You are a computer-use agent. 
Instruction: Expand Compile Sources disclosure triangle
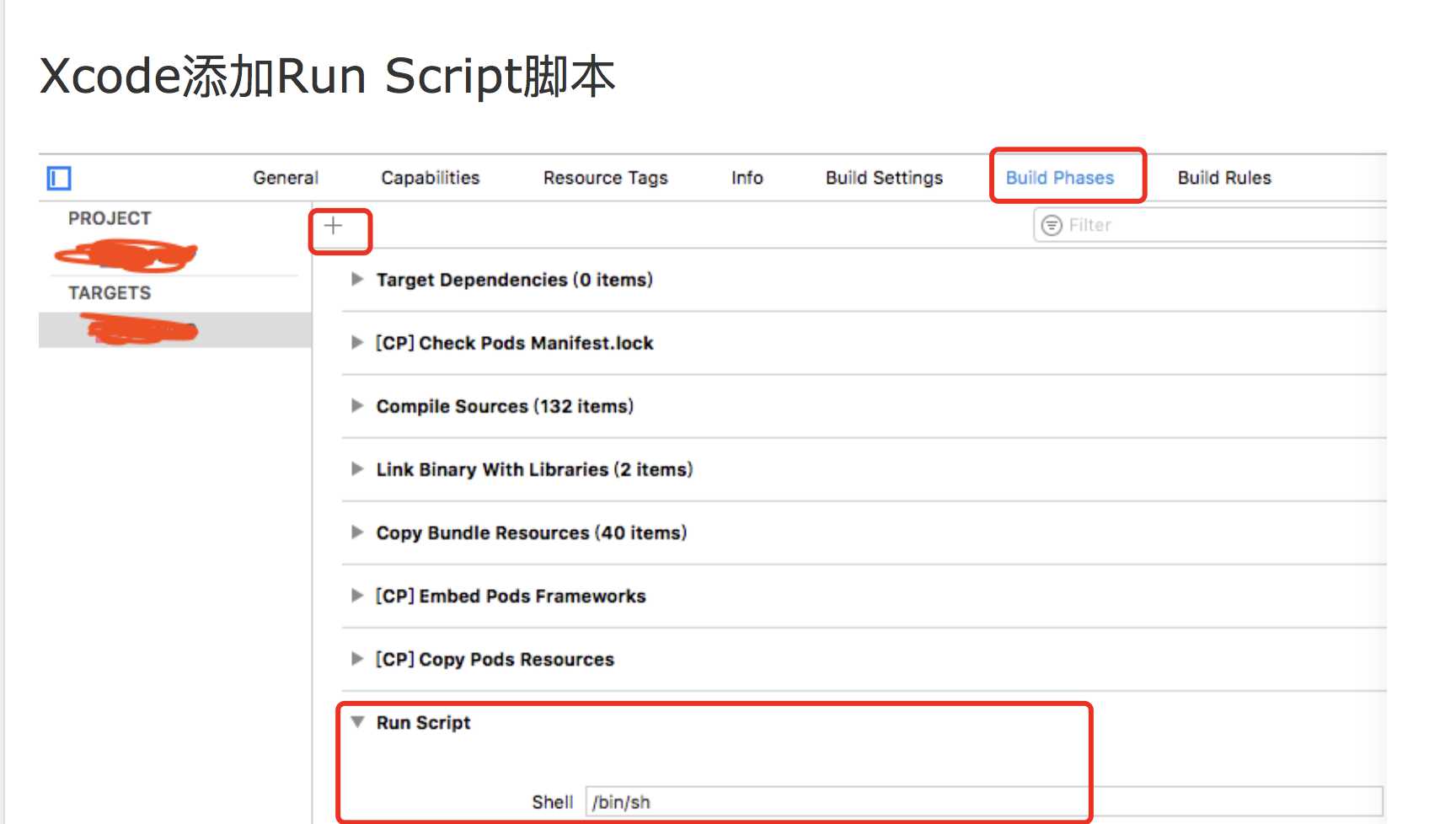357,405
